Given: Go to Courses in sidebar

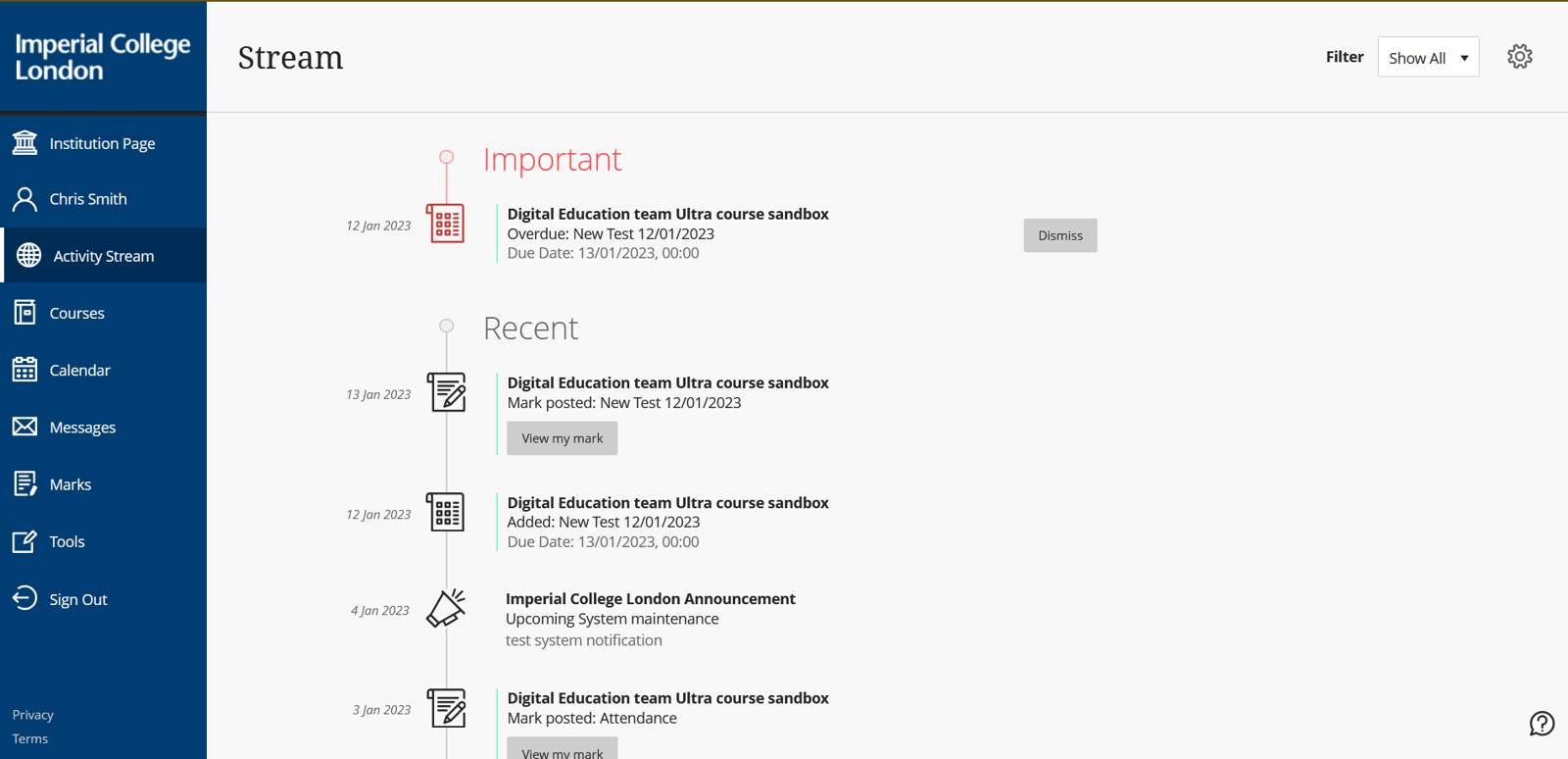Looking at the screenshot, I should click(x=76, y=314).
